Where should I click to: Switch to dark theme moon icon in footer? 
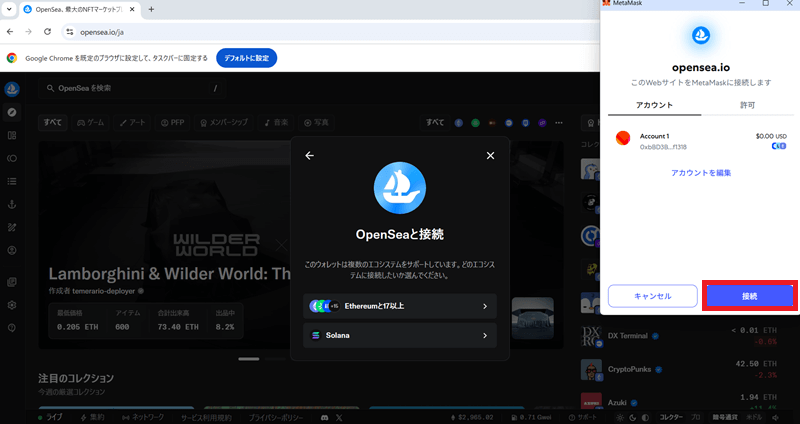633,417
